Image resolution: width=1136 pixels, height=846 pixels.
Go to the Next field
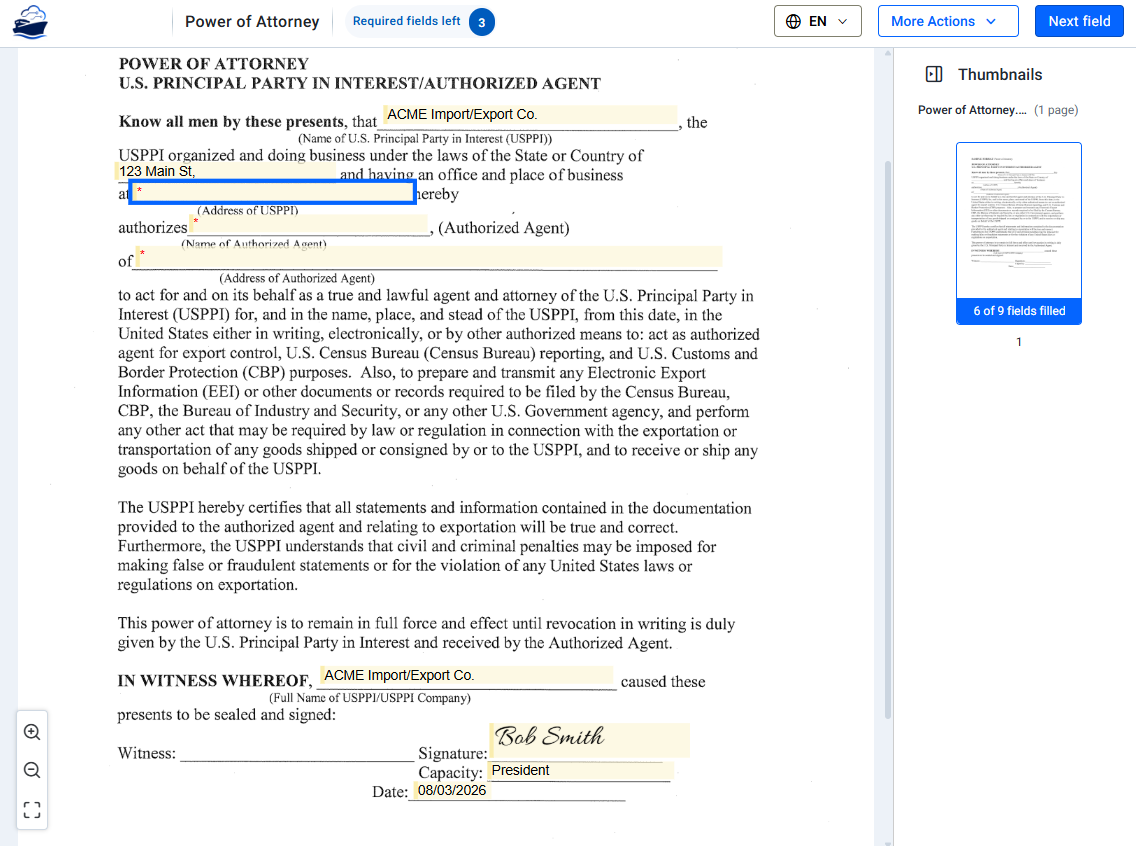coord(1079,21)
